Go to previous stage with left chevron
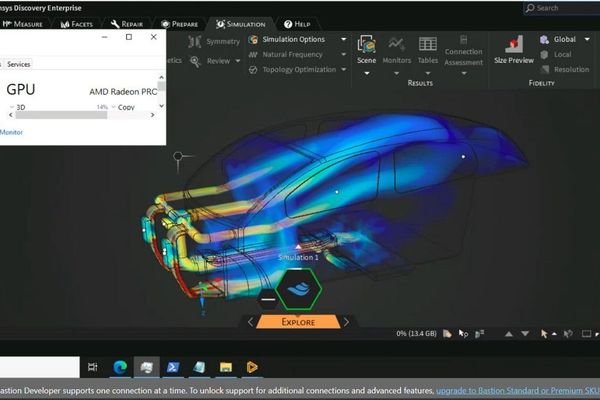This screenshot has height=400, width=600. click(250, 322)
